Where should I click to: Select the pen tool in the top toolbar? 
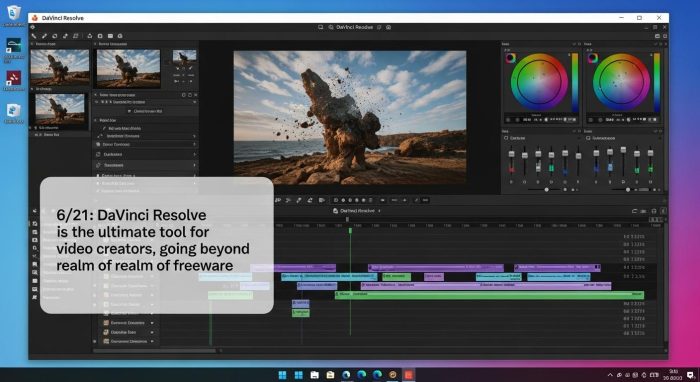(x=44, y=36)
